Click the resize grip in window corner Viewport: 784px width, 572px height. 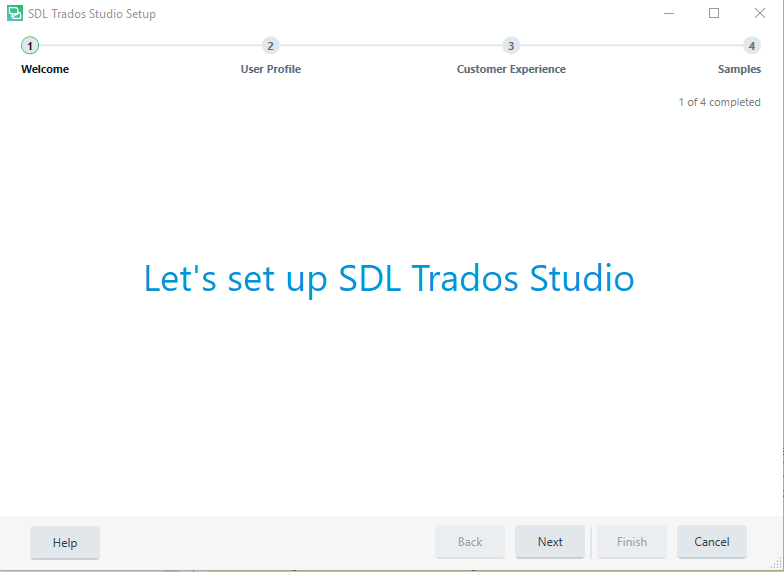[x=776, y=563]
